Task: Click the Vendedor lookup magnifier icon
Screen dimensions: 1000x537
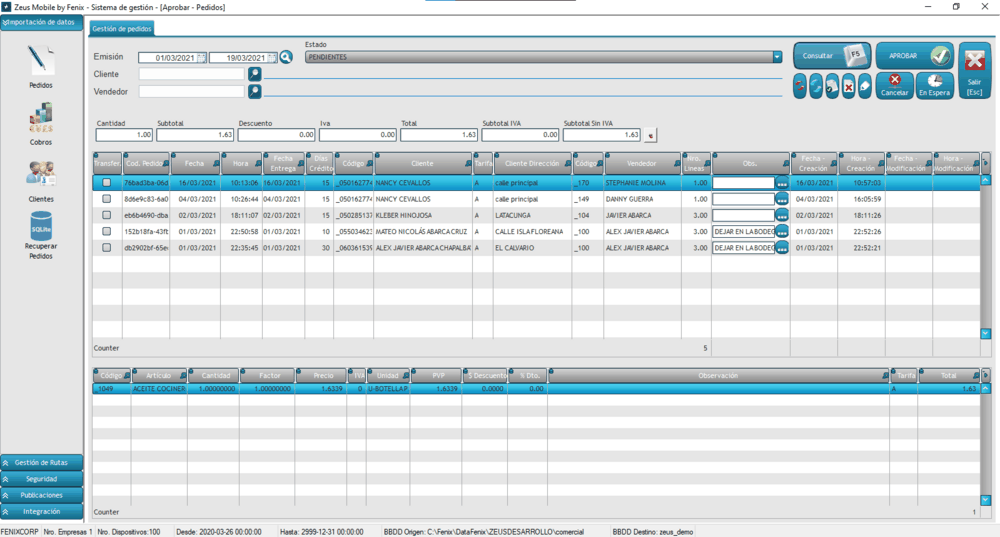Action: click(x=254, y=92)
